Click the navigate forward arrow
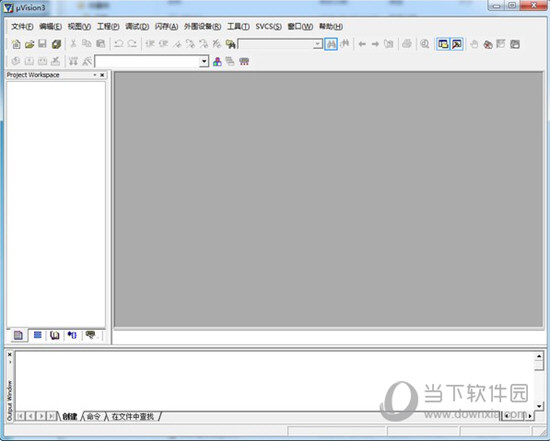Viewport: 550px width, 441px height. [x=375, y=44]
